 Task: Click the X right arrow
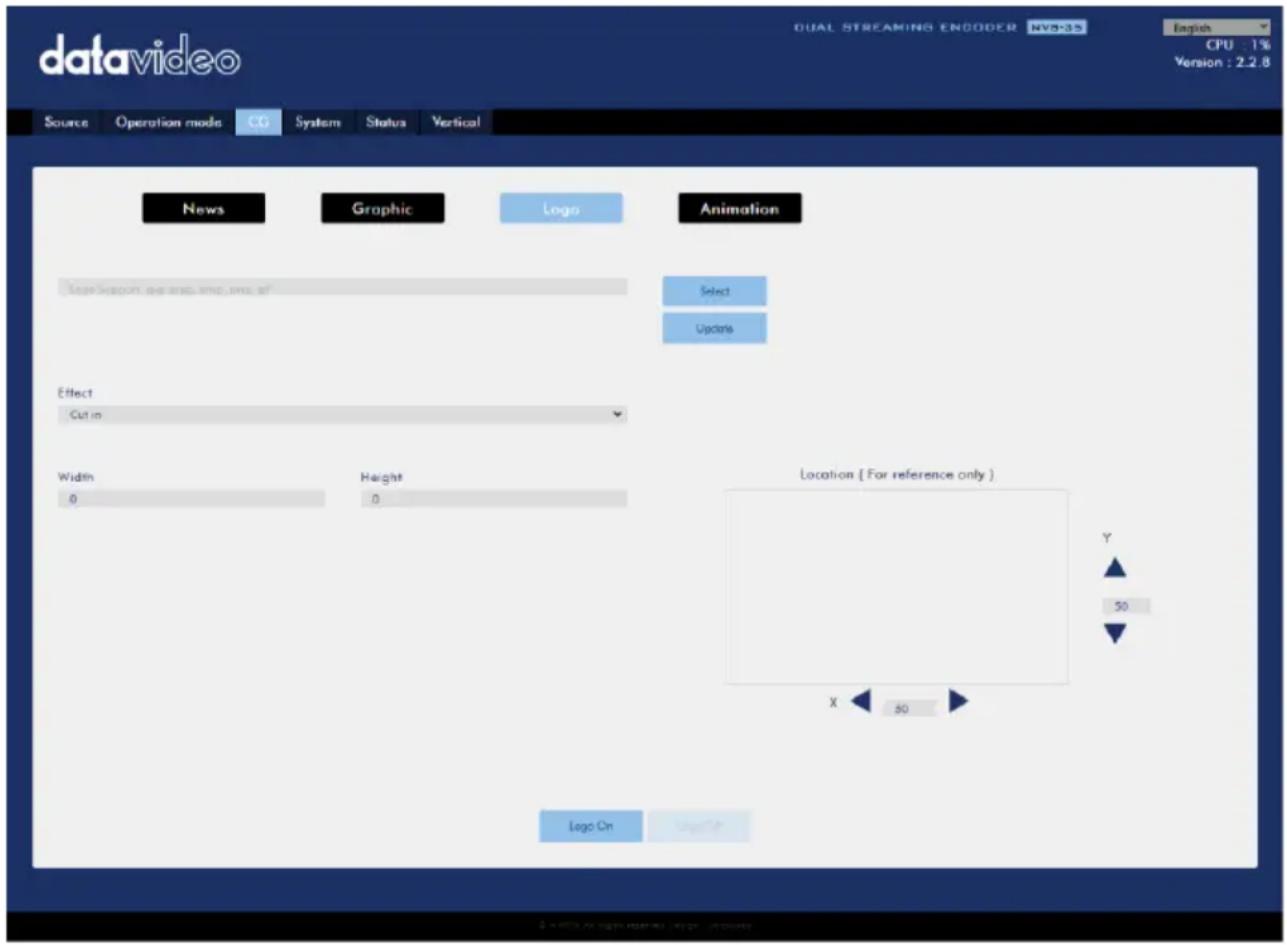[x=958, y=702]
